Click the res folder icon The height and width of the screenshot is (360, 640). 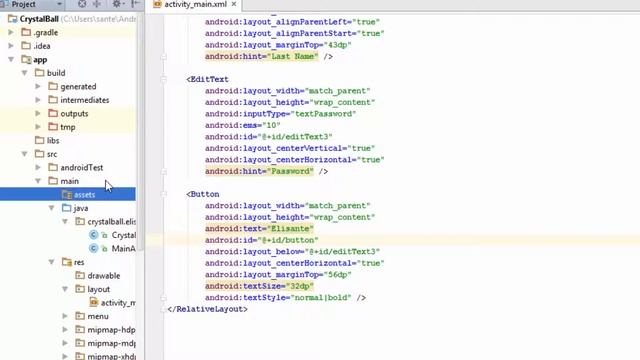[x=67, y=262]
